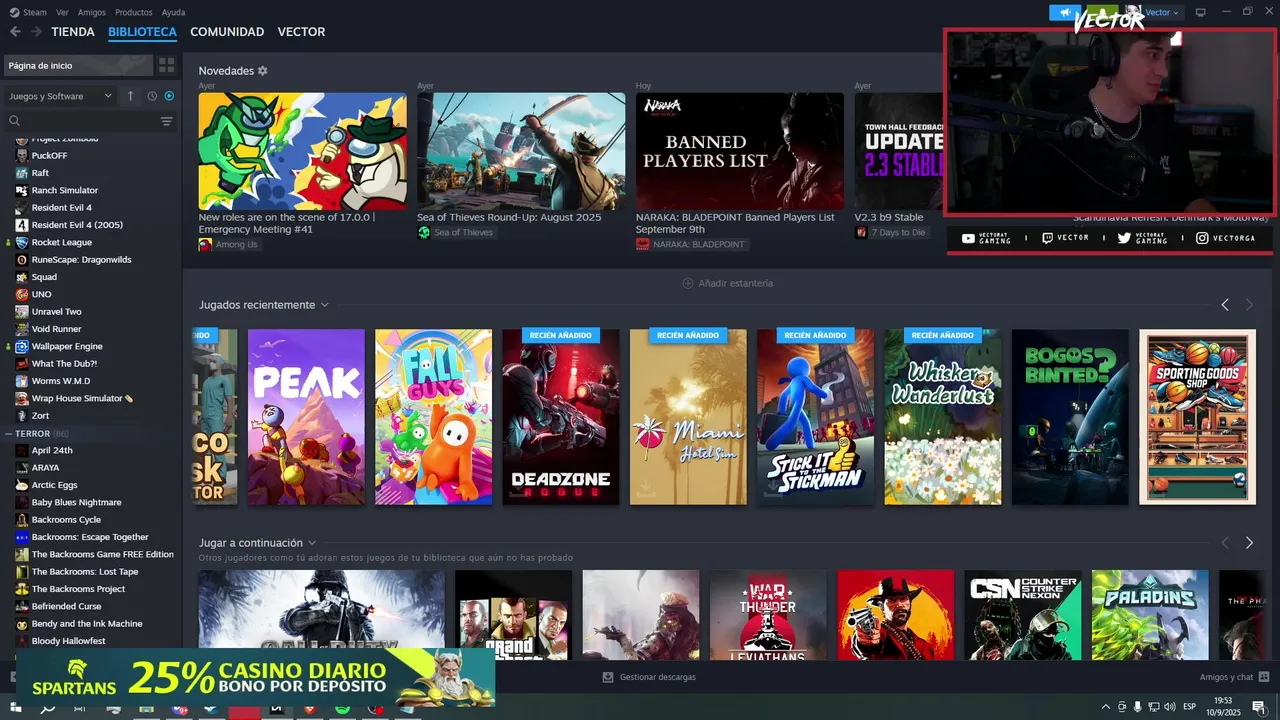Click Página de inicio button

(x=78, y=65)
